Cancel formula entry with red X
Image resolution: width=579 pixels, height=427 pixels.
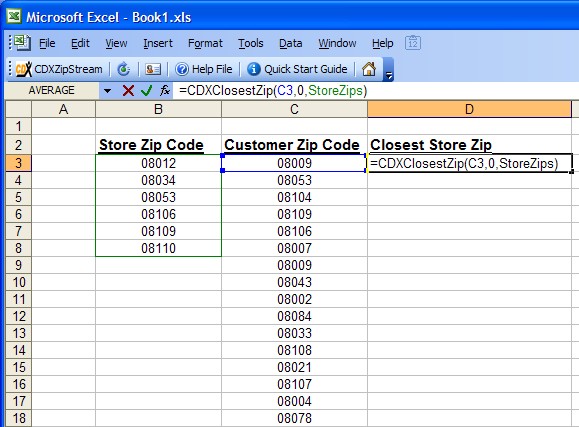coord(128,90)
